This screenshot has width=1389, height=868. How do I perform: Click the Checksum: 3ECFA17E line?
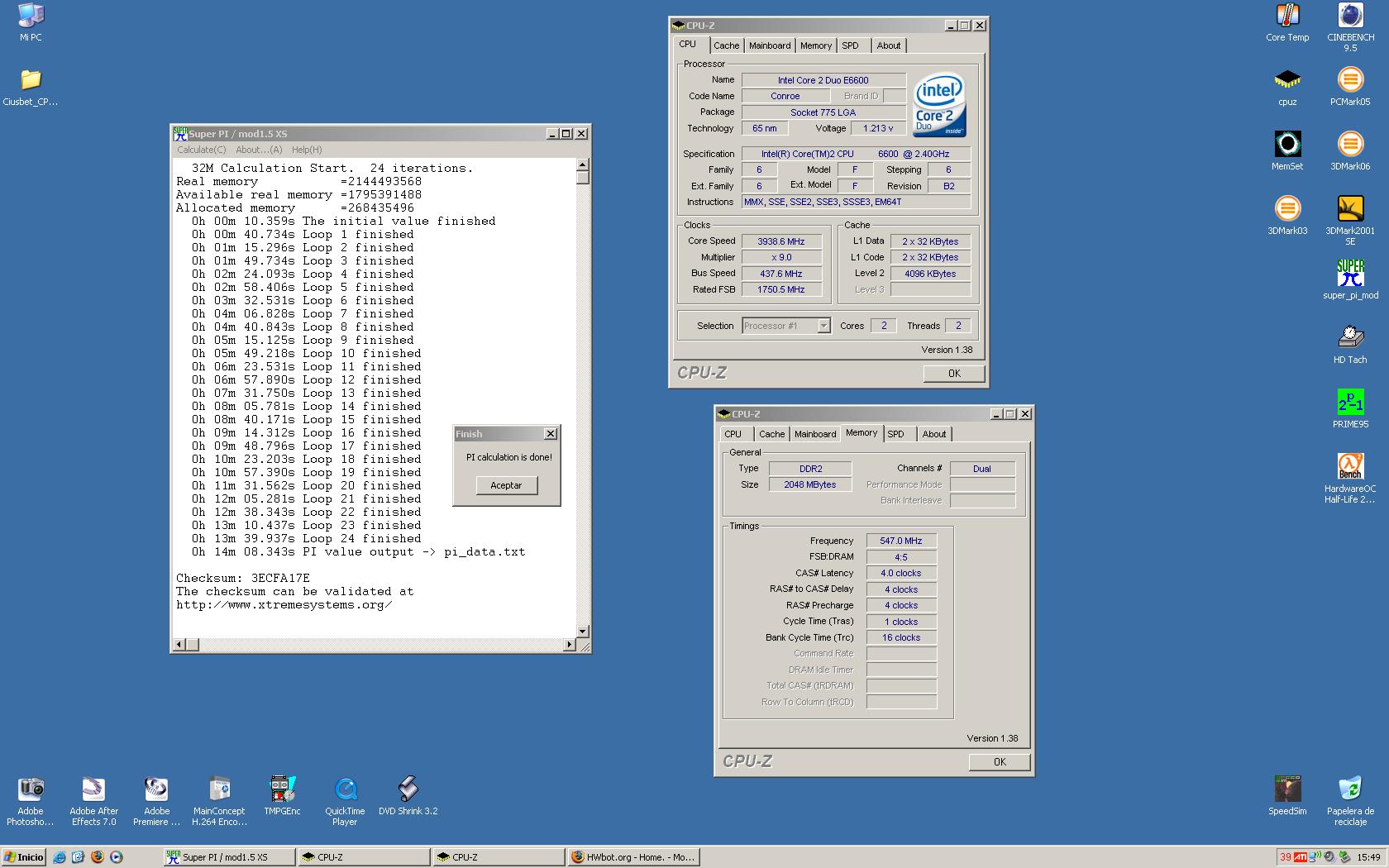pyautogui.click(x=243, y=578)
